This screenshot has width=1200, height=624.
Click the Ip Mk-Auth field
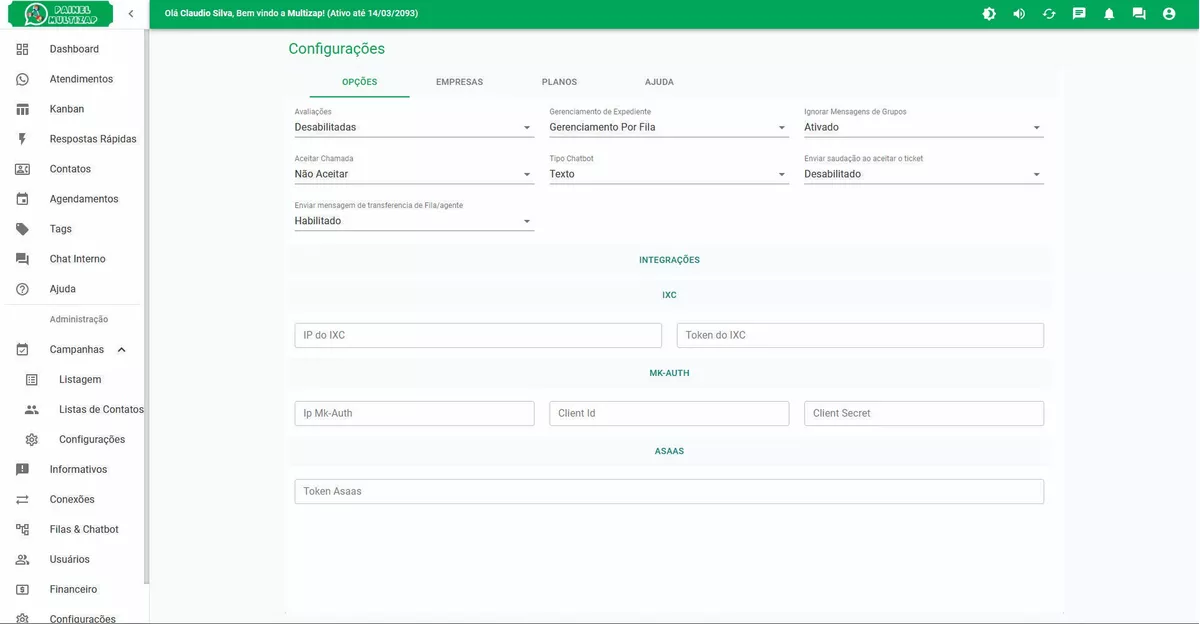(x=414, y=413)
